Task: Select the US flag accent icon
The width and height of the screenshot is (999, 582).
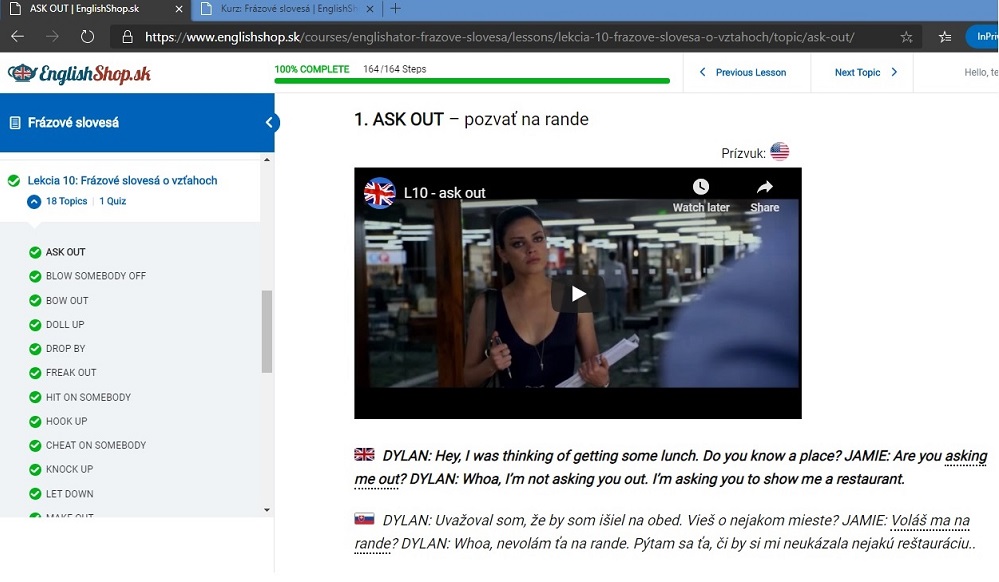Action: 780,152
